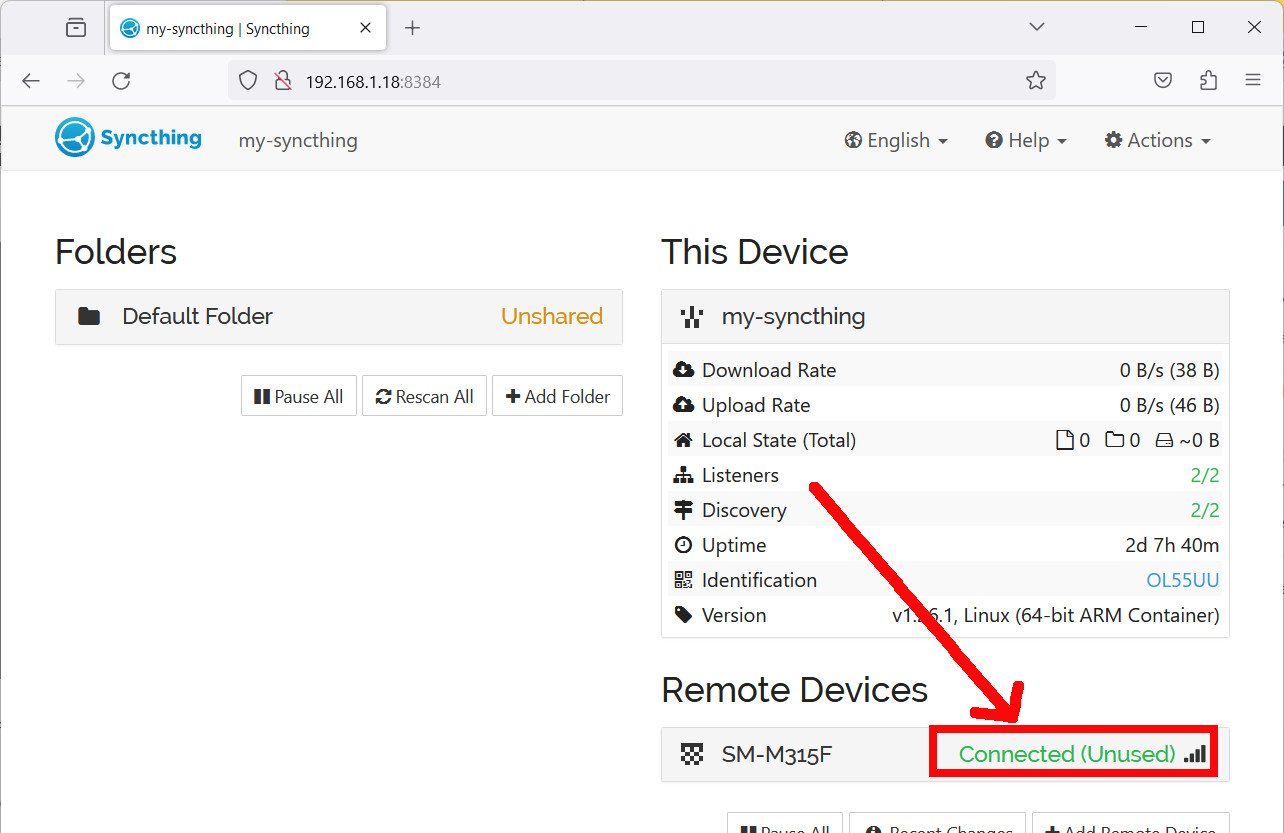The image size is (1284, 833).
Task: Click the Rescan All button
Action: tap(424, 395)
